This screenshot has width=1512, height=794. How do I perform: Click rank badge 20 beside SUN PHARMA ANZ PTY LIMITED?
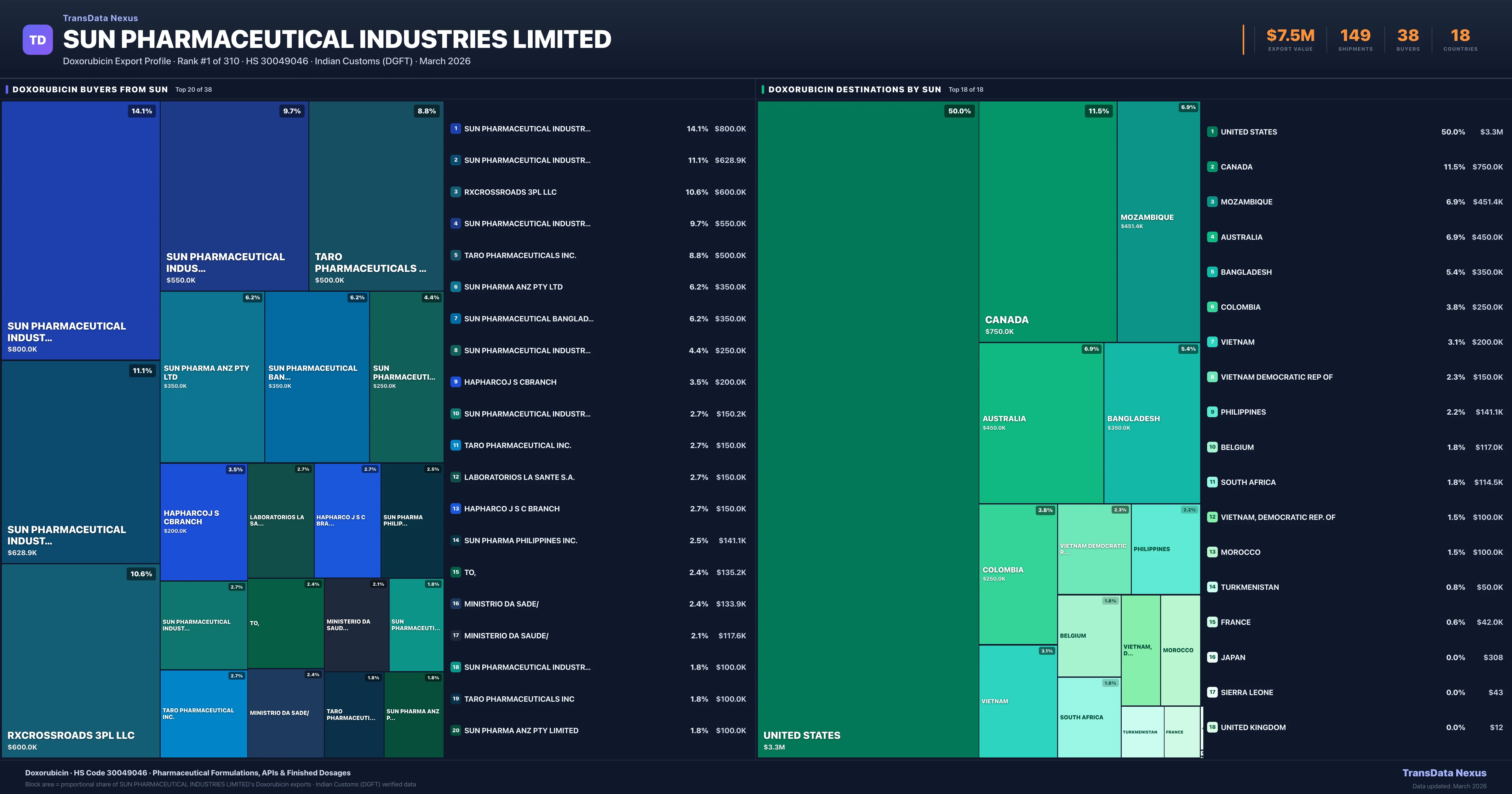[x=455, y=731]
